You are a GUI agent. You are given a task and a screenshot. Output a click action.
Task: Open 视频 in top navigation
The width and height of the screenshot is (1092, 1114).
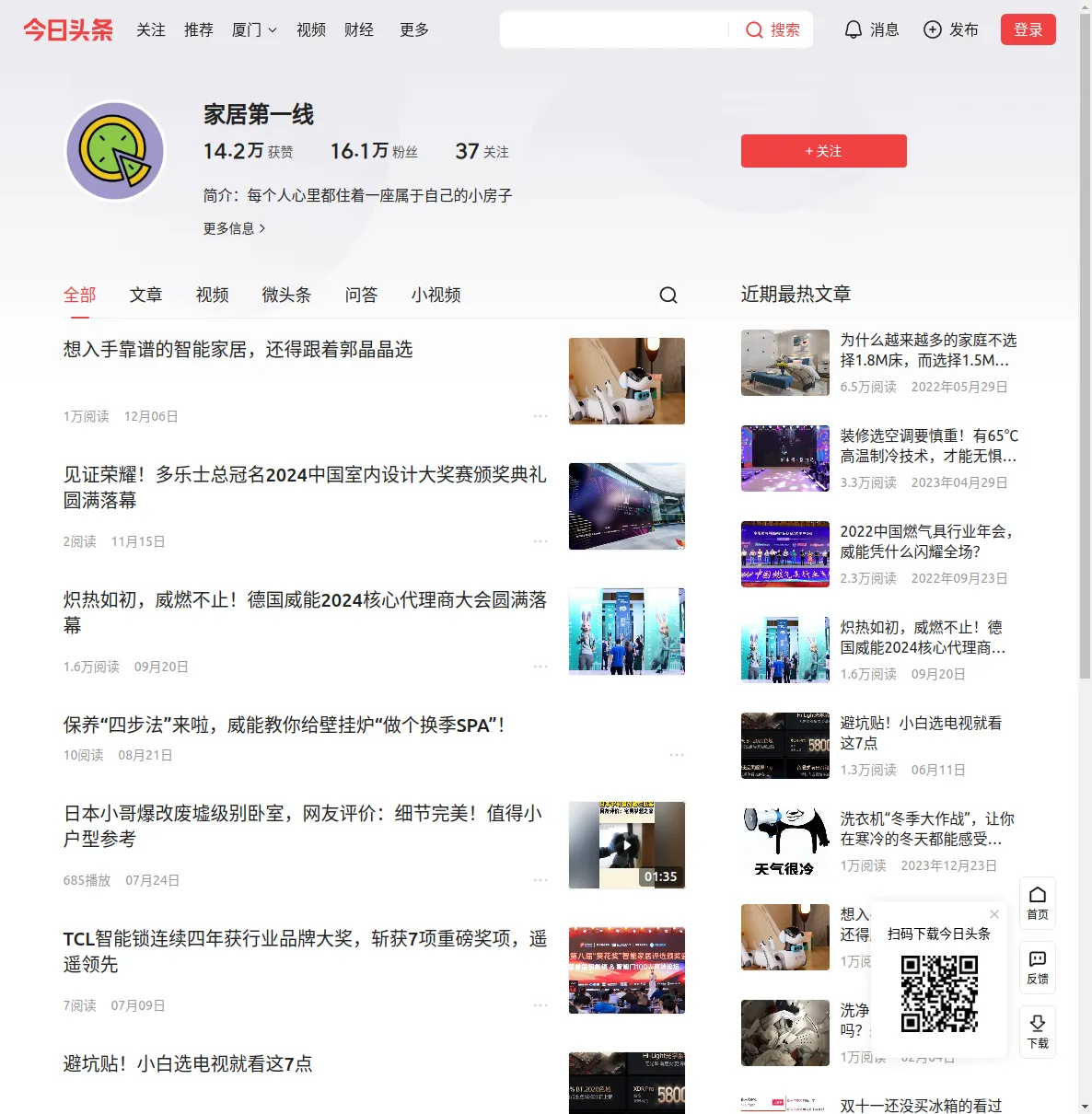(x=311, y=30)
